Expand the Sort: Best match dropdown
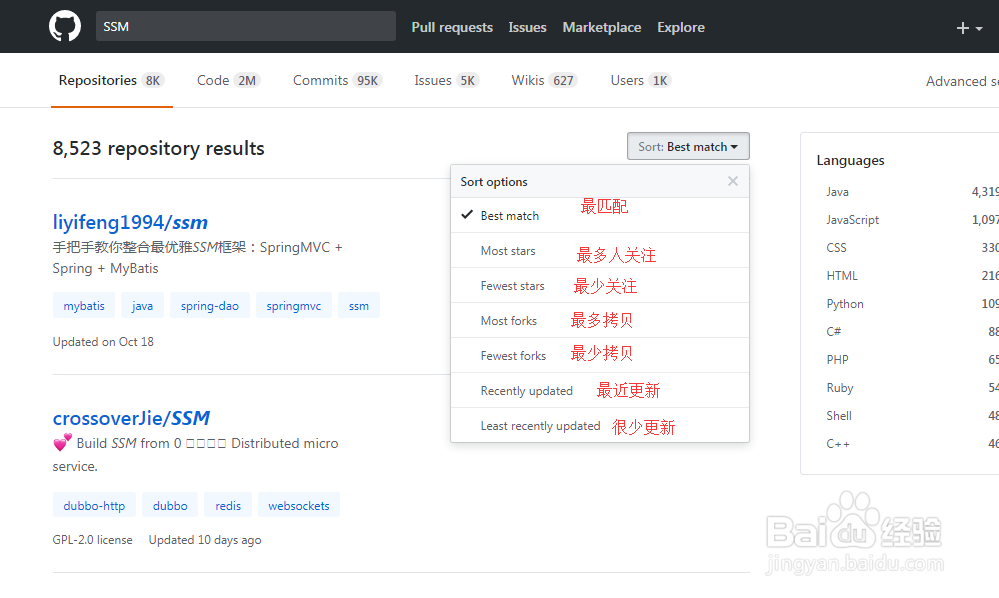The height and width of the screenshot is (598, 999). tap(688, 147)
